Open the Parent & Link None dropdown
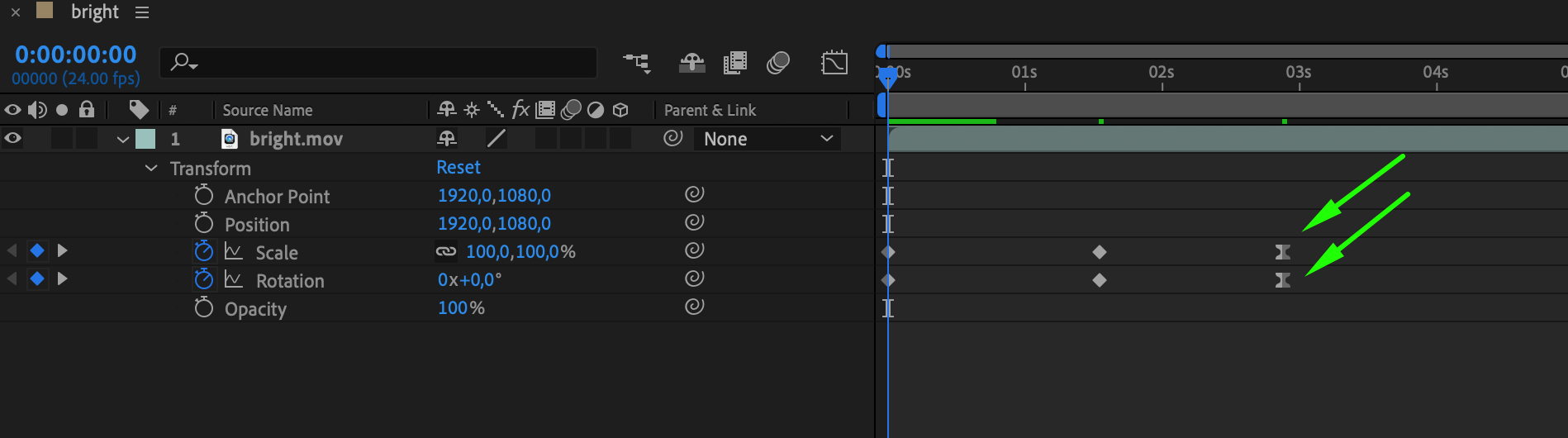 pyautogui.click(x=768, y=139)
